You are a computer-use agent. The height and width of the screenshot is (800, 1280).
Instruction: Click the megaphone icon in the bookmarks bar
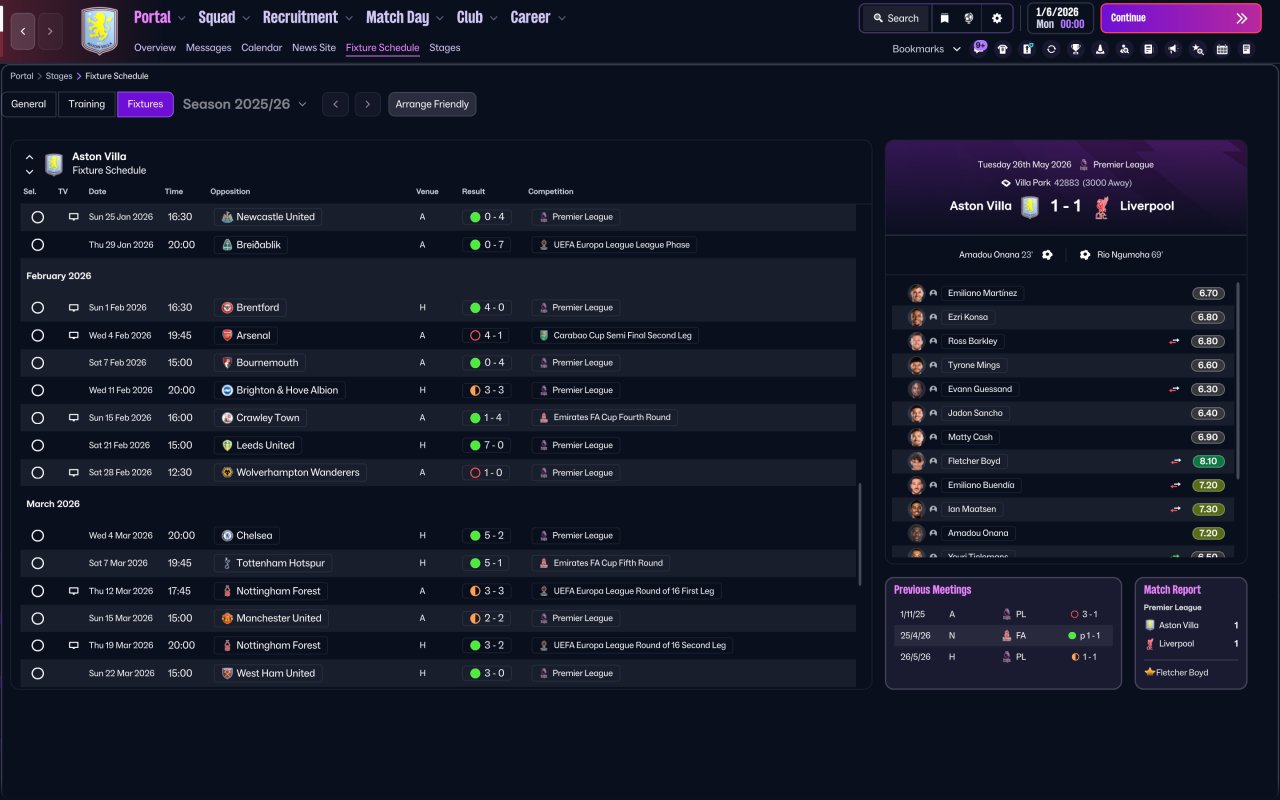click(1173, 49)
